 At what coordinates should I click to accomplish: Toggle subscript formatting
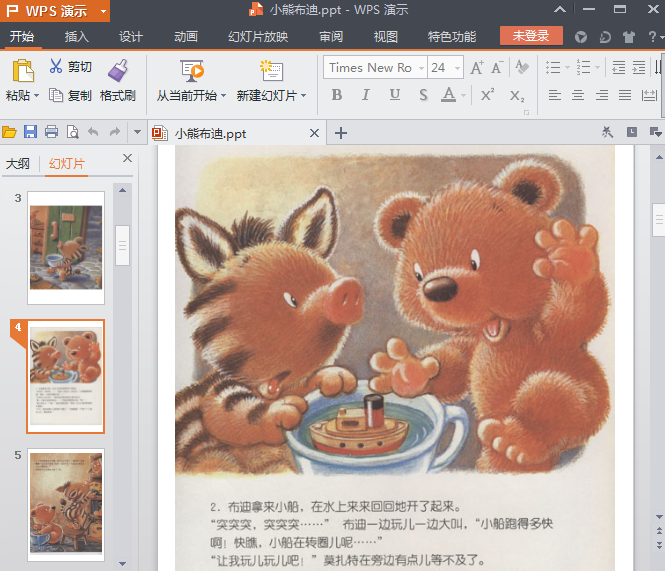(517, 95)
